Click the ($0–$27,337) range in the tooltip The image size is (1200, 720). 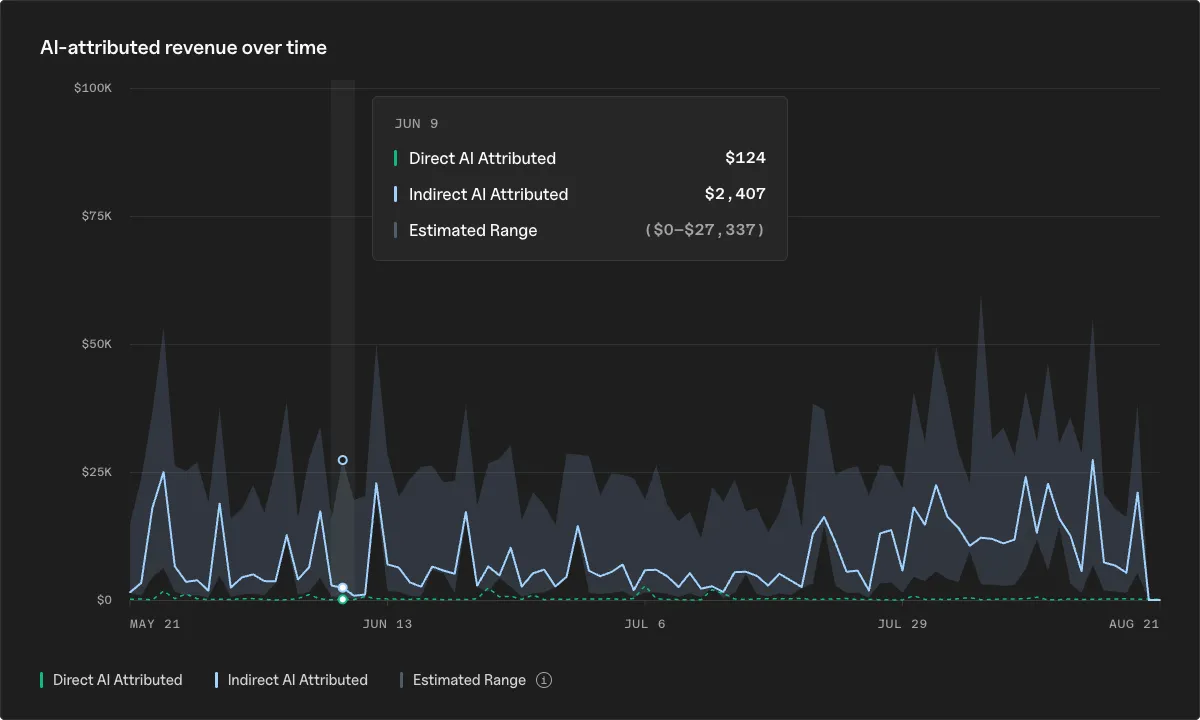705,230
